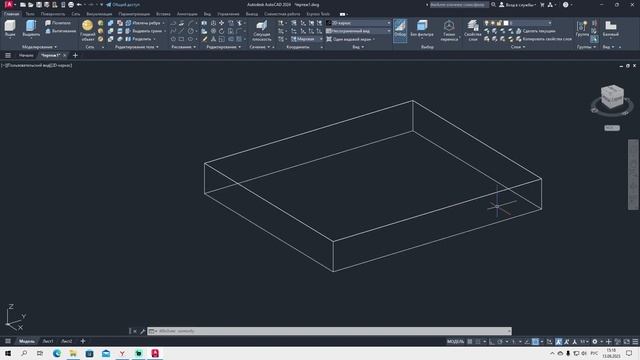Click the Group (Группа) icon
640x360 pixels.
coord(582,26)
